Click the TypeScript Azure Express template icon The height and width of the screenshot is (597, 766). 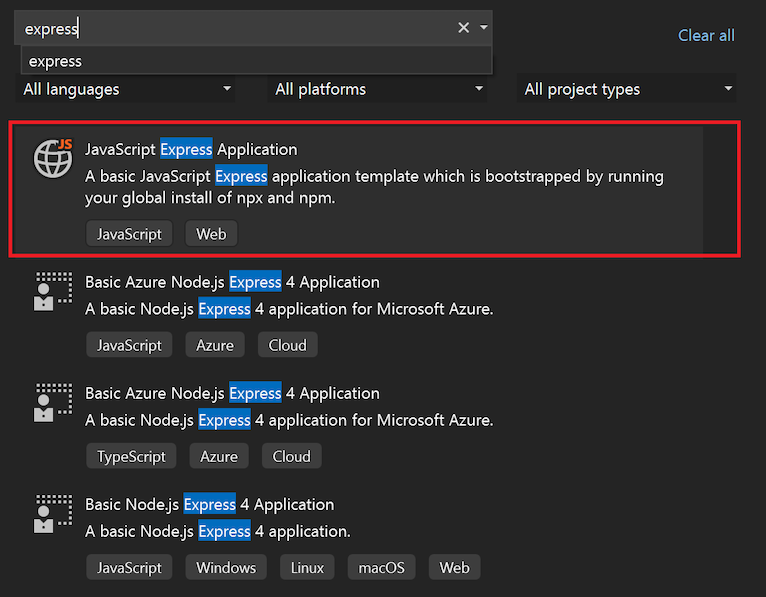[53, 402]
